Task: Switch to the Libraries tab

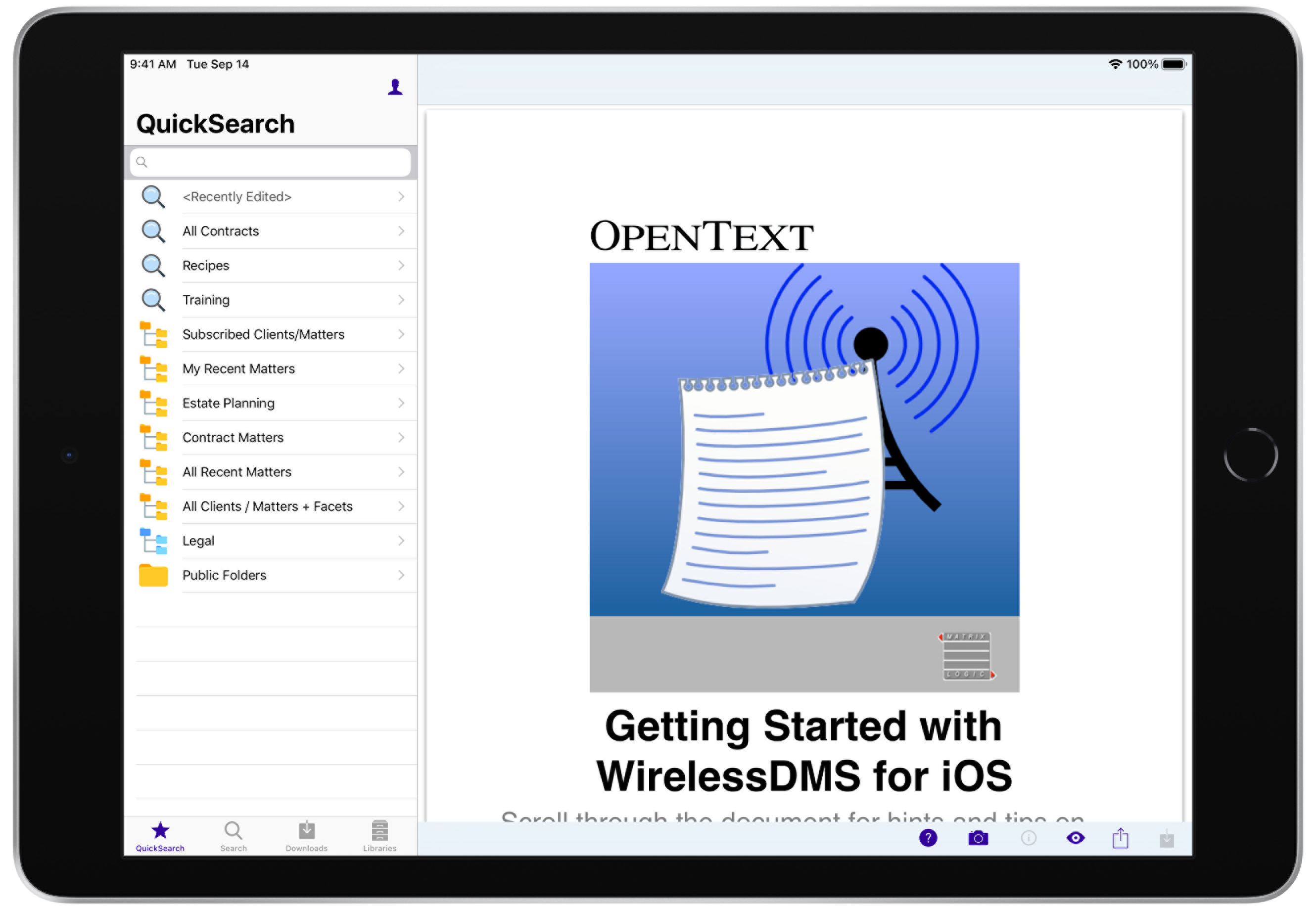Action: tap(380, 837)
